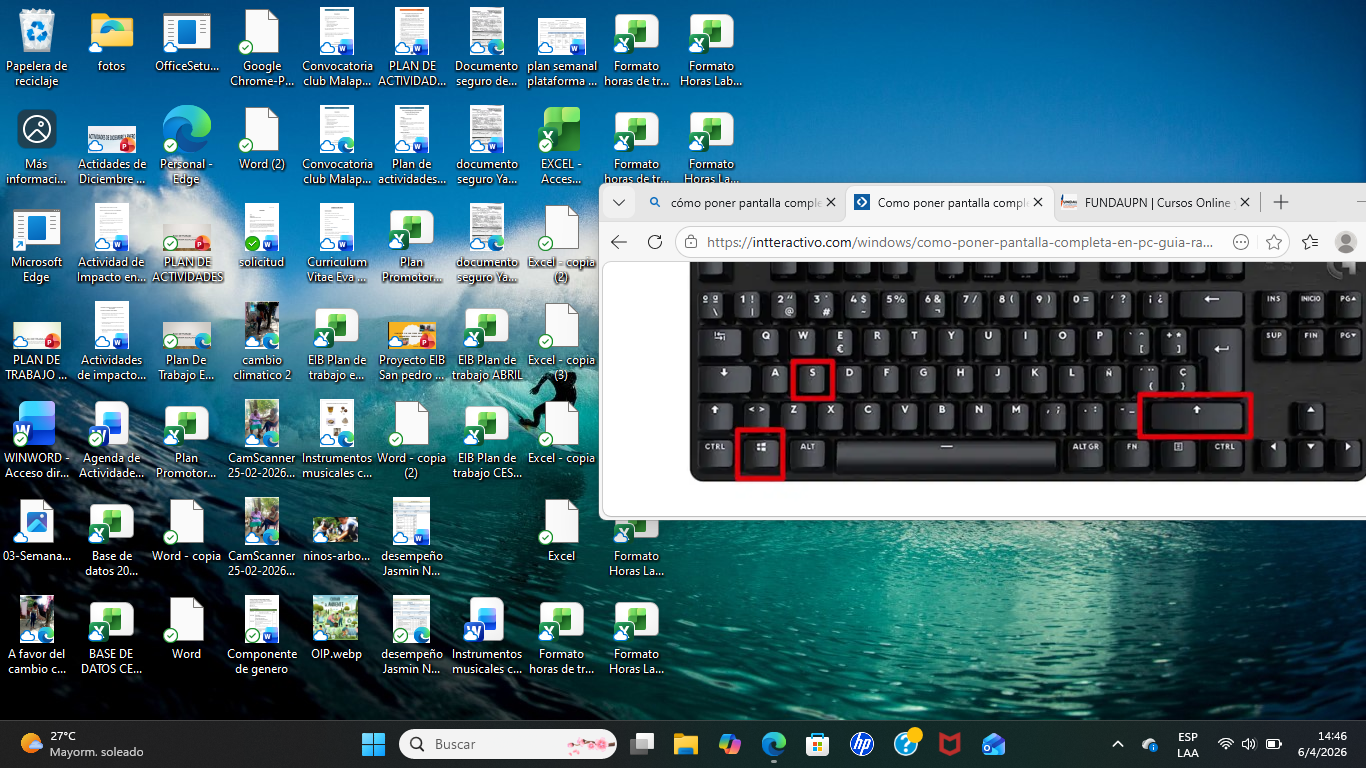Show hidden system tray icons
Image resolution: width=1366 pixels, height=768 pixels.
(1118, 744)
